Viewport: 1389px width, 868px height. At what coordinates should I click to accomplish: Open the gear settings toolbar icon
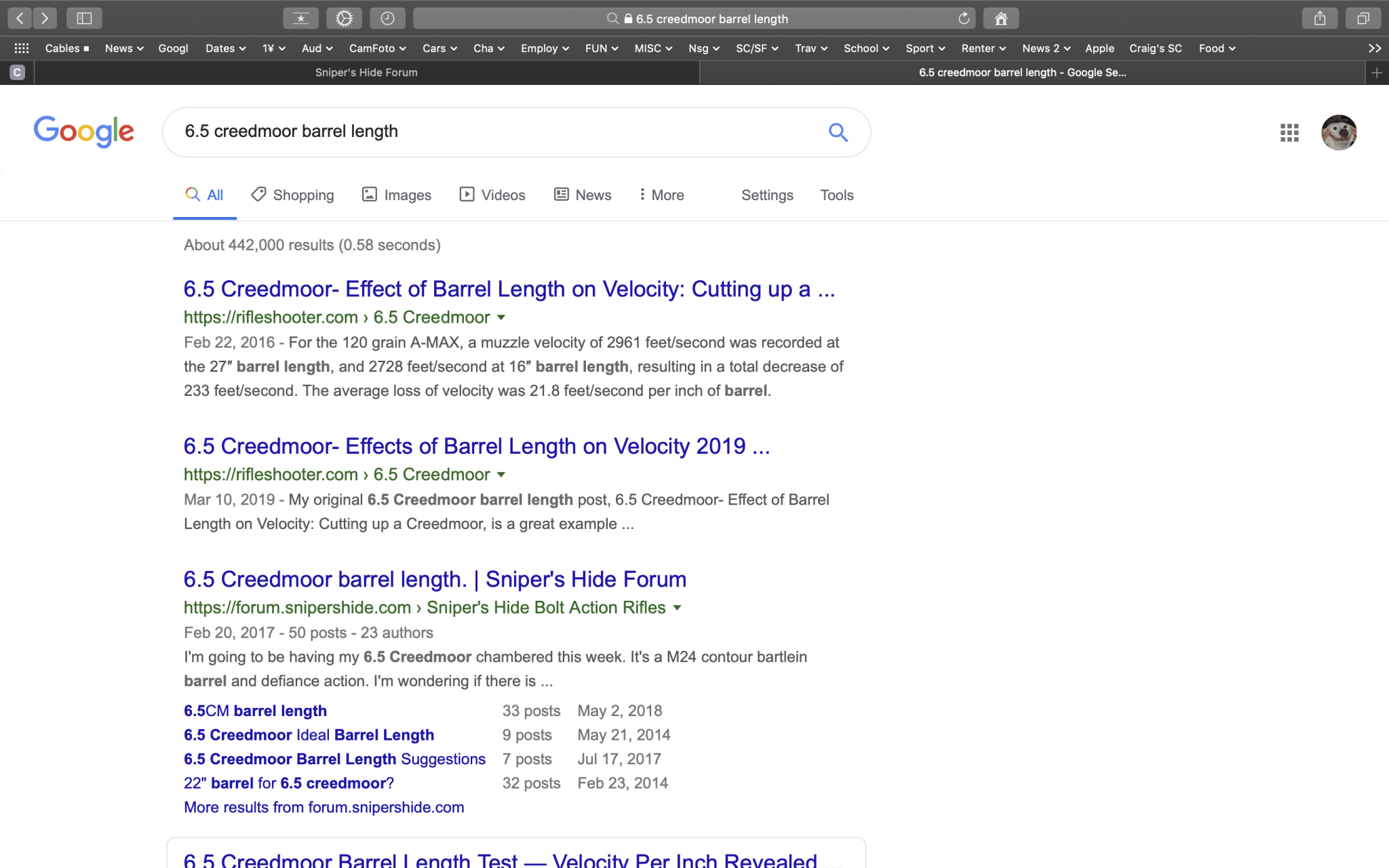pos(344,18)
